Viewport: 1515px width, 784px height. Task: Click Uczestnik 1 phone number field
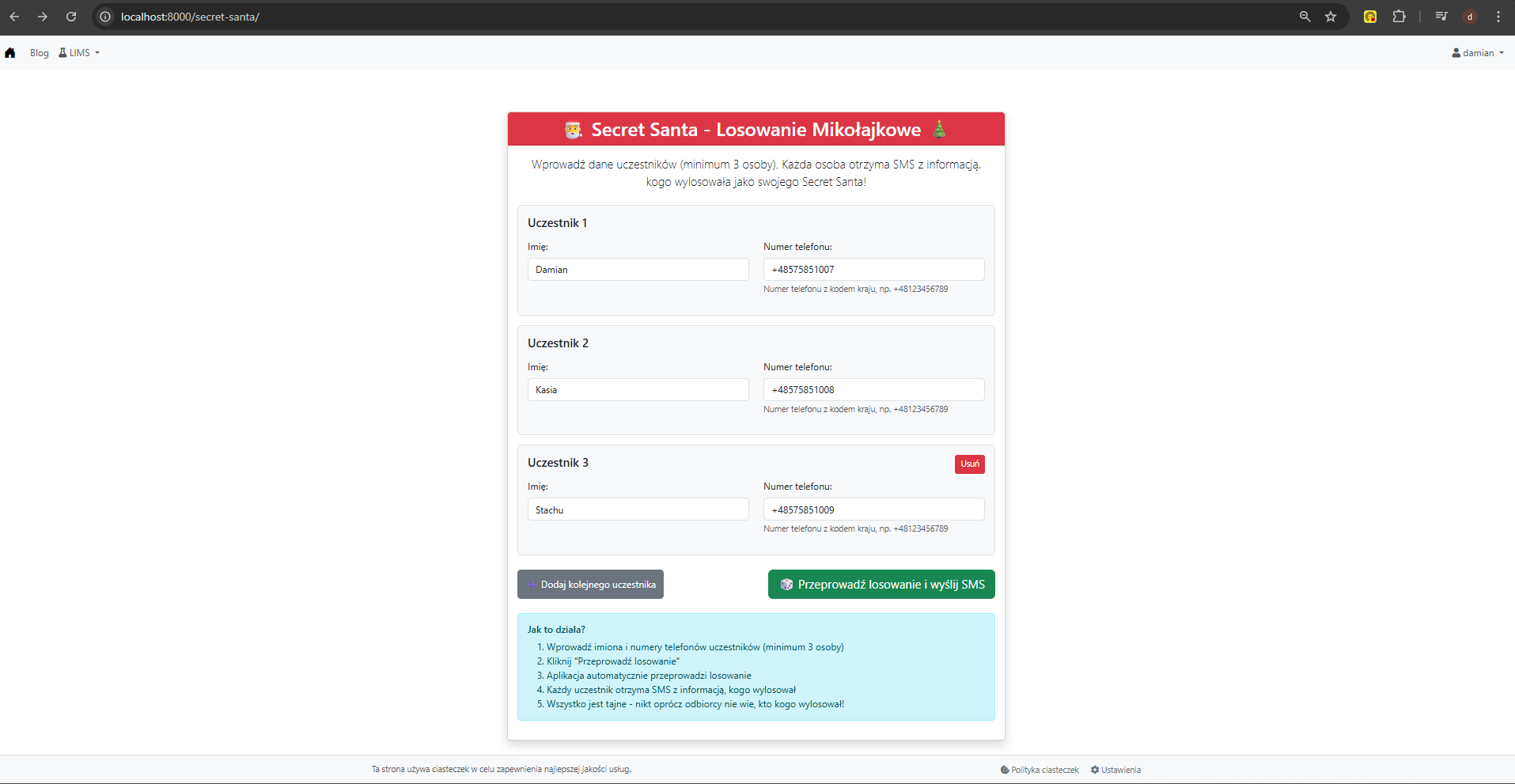click(873, 270)
